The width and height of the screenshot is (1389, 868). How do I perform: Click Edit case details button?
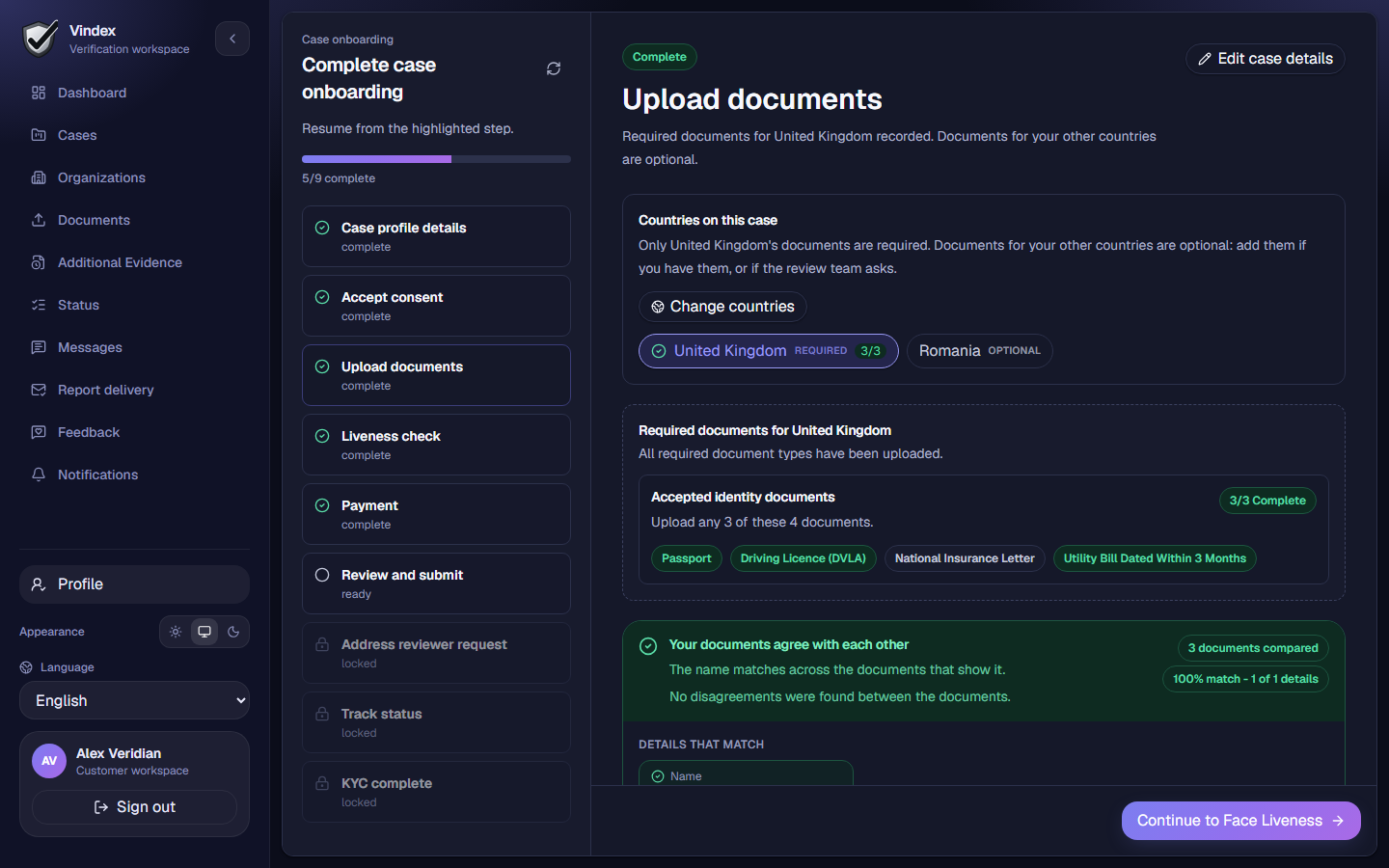1266,59
